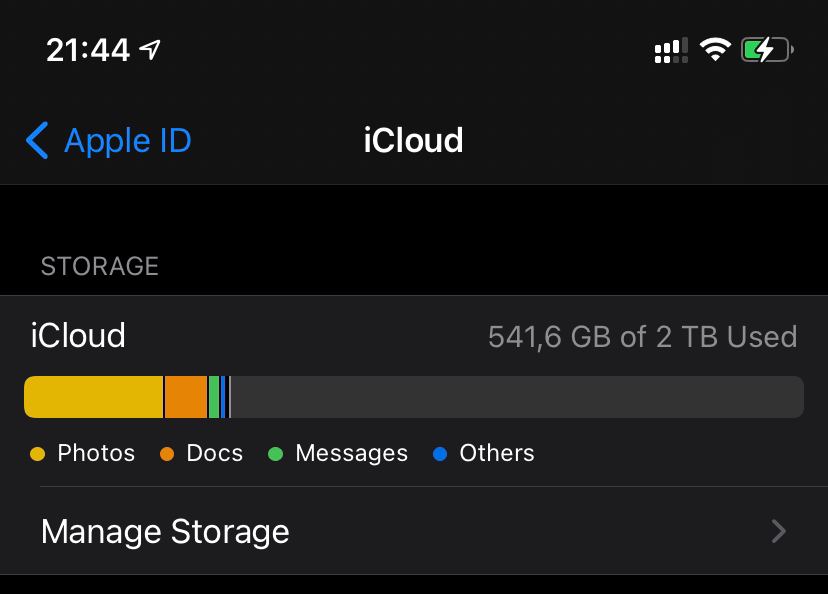
Task: Tap the blue back chevron icon
Action: (x=37, y=140)
